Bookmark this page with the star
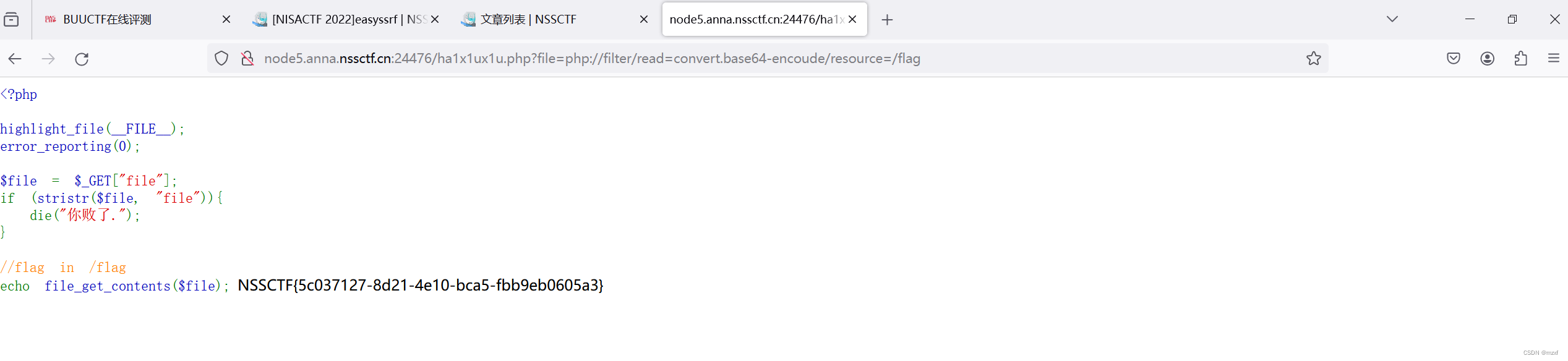The height and width of the screenshot is (361, 1568). click(1314, 58)
